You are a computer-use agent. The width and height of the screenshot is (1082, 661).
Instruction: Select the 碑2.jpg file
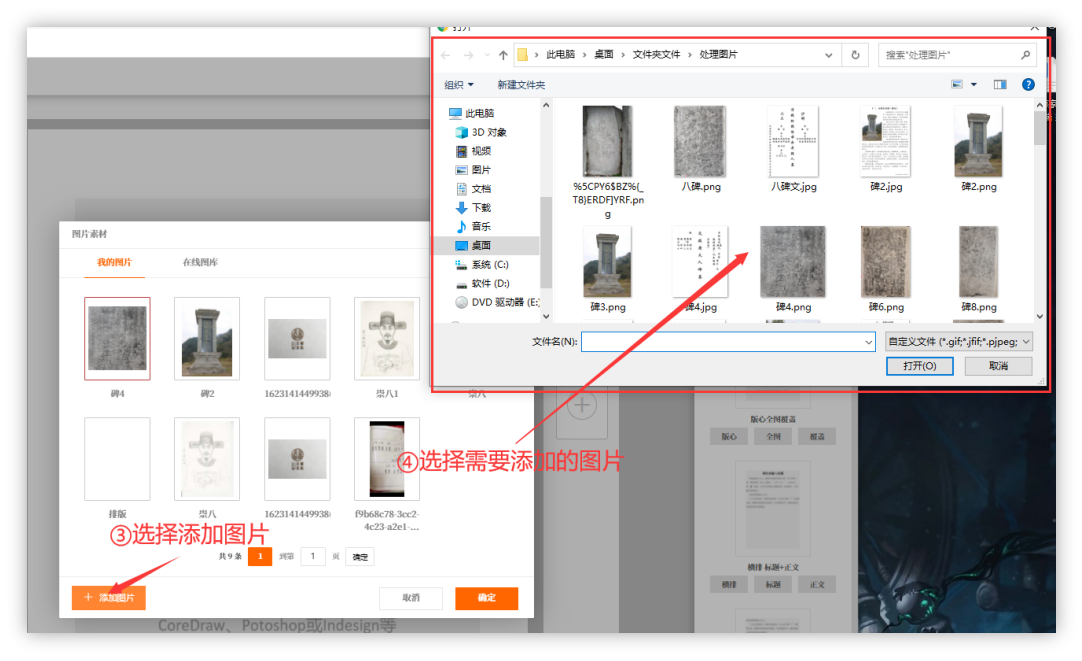click(886, 148)
